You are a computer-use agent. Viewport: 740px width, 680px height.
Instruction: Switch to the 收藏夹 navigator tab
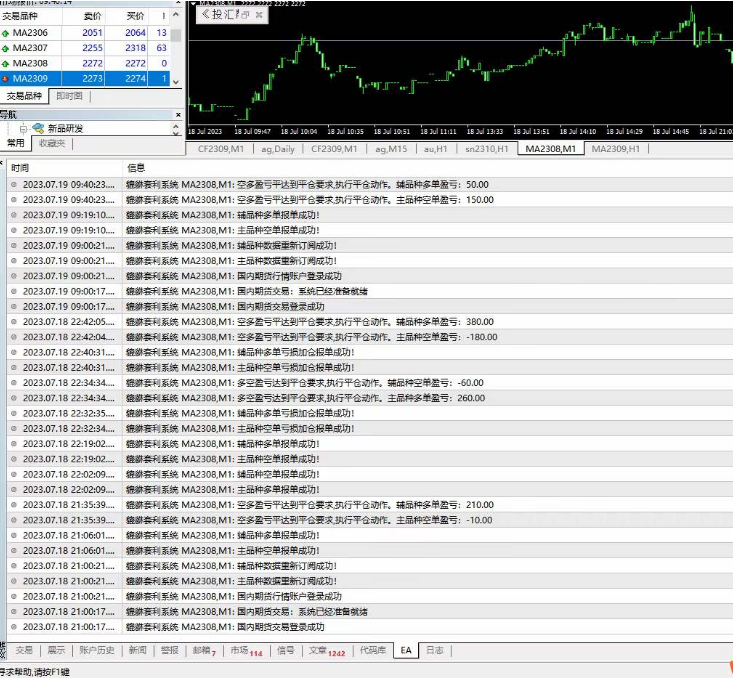(52, 143)
